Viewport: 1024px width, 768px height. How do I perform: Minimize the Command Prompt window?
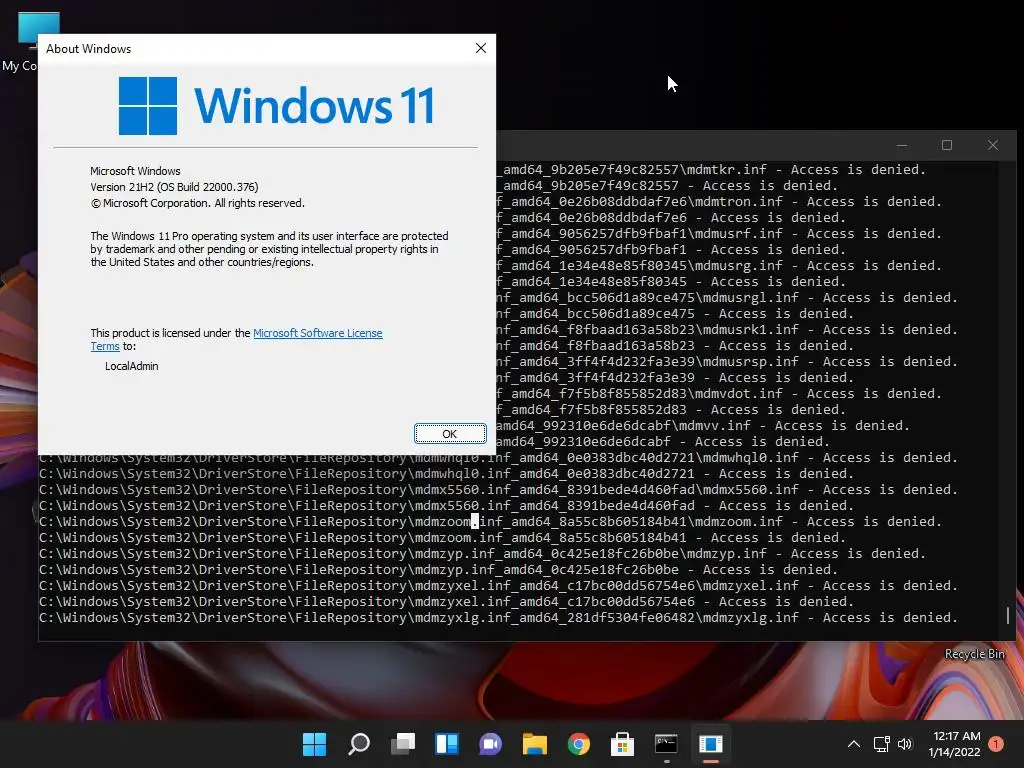(902, 145)
